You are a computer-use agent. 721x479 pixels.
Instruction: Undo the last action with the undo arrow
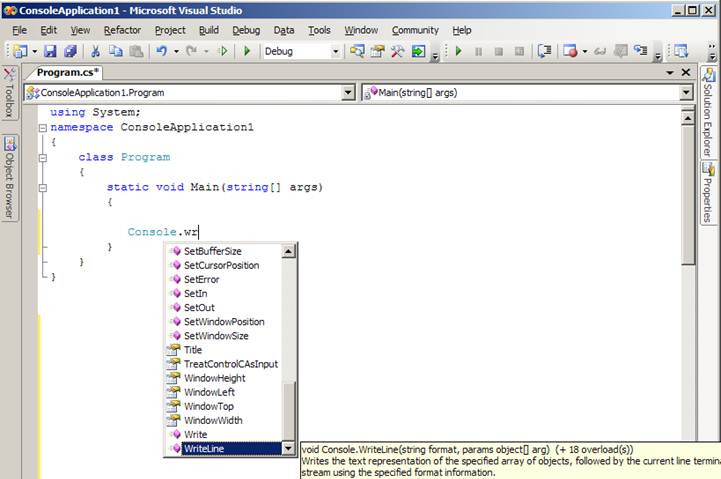(161, 51)
